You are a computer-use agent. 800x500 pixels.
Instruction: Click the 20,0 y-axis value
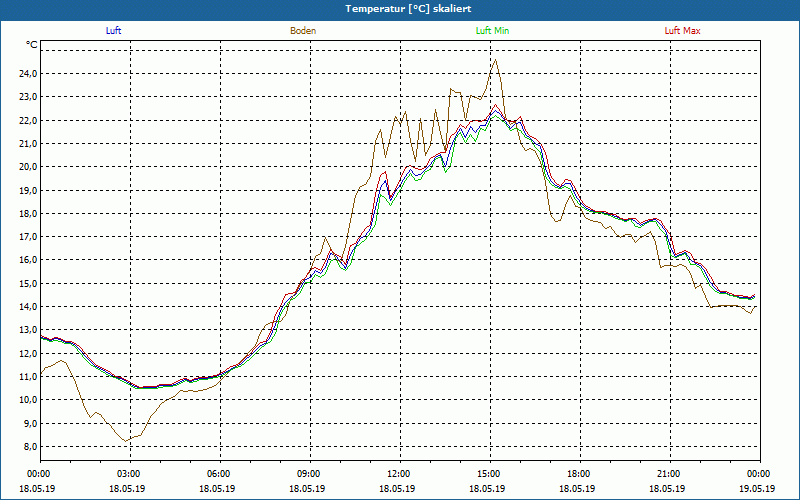[x=28, y=167]
